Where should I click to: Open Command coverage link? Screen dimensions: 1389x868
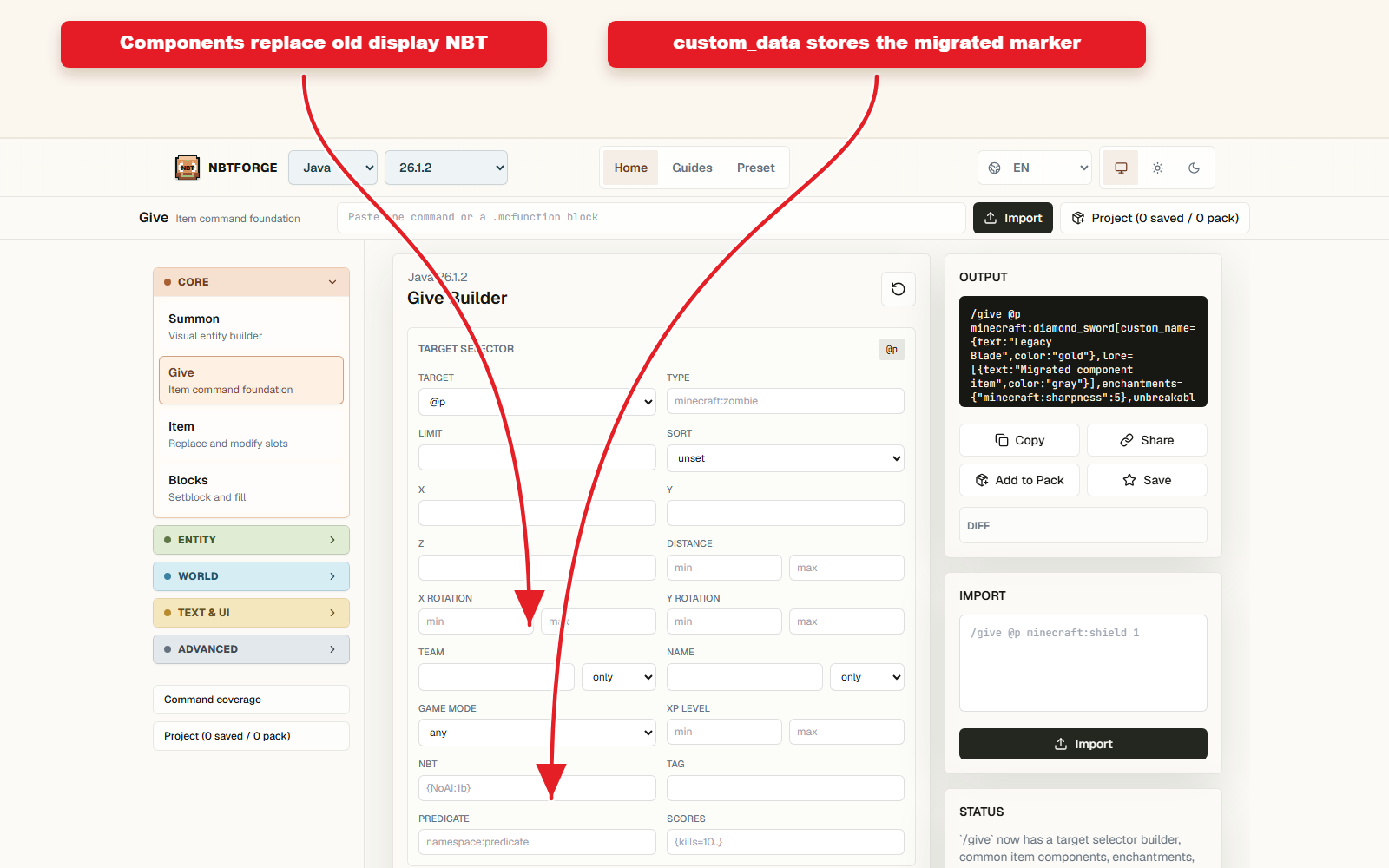tap(251, 700)
